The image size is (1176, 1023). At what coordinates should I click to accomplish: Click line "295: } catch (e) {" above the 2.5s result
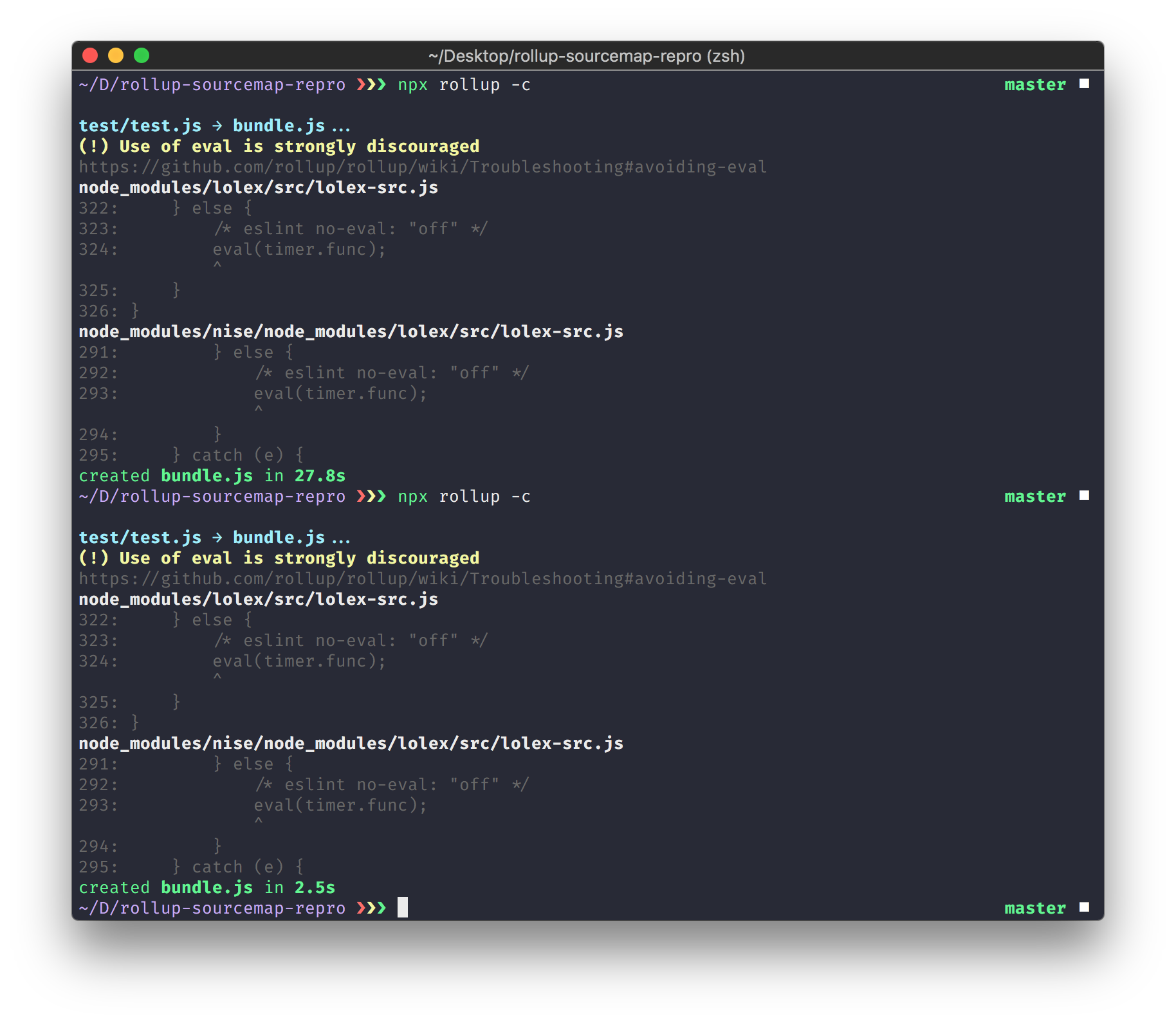pyautogui.click(x=191, y=867)
